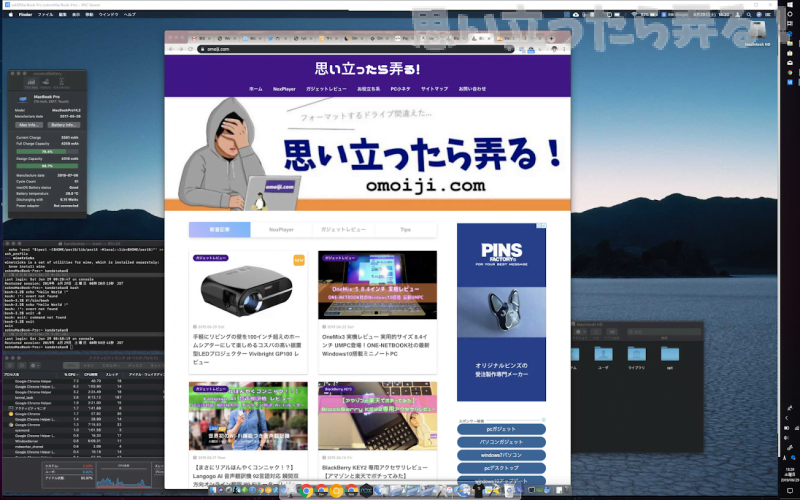Sort Activity Monitor by % CPU column
Screen dimensions: 800x500
(x=69, y=374)
